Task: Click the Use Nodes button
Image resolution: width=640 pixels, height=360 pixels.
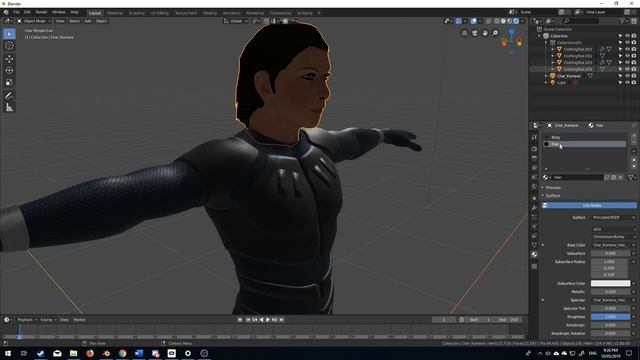Action: tap(589, 205)
